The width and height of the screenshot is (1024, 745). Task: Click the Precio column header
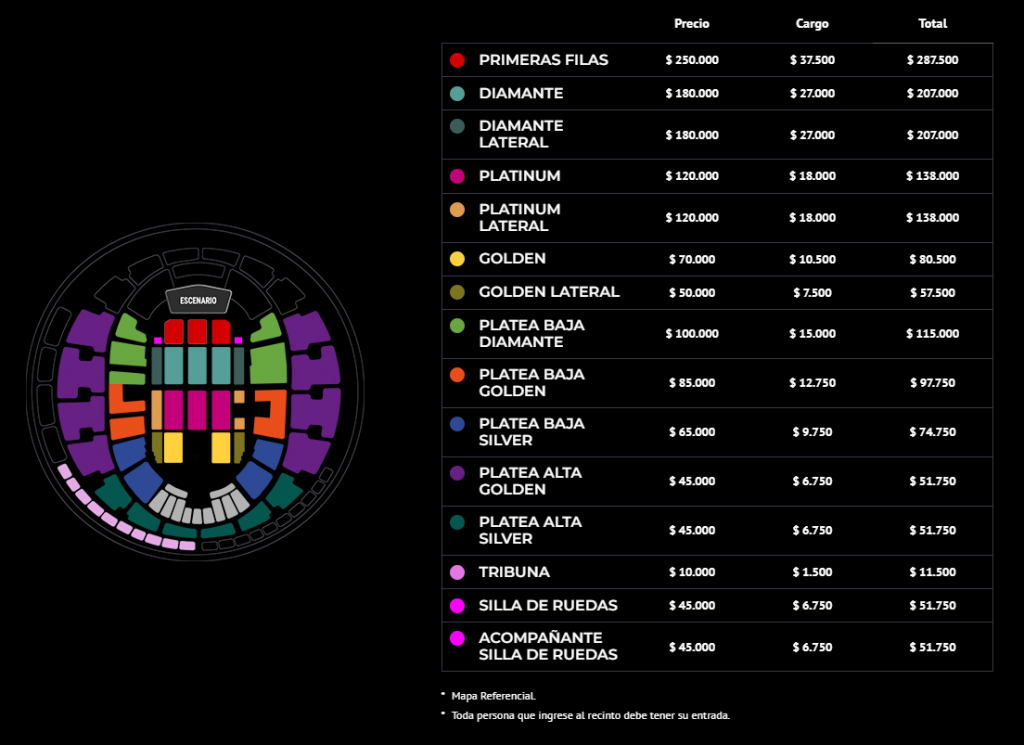pyautogui.click(x=692, y=24)
